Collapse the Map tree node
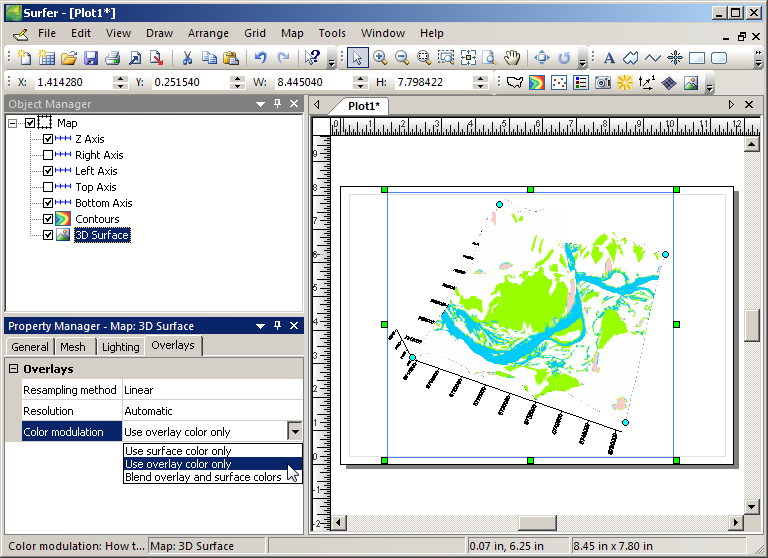The height and width of the screenshot is (558, 768). (x=13, y=123)
